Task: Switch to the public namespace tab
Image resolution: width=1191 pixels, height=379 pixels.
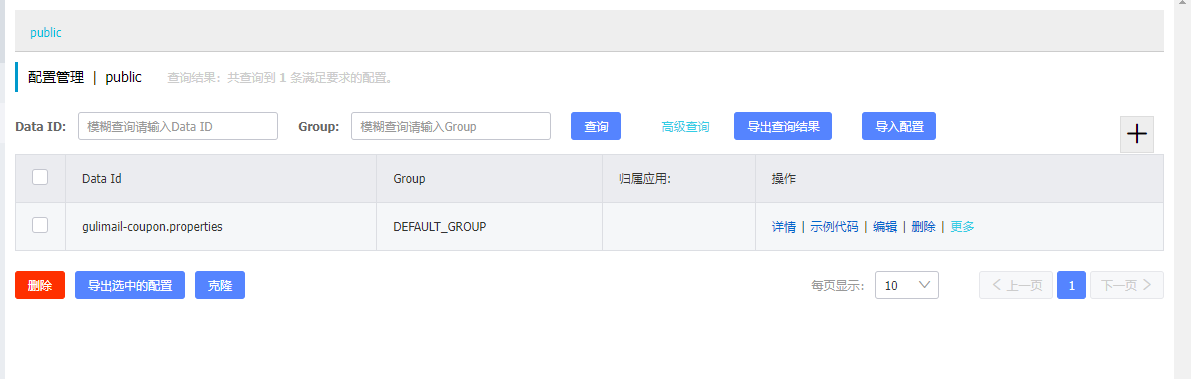Action: point(46,33)
